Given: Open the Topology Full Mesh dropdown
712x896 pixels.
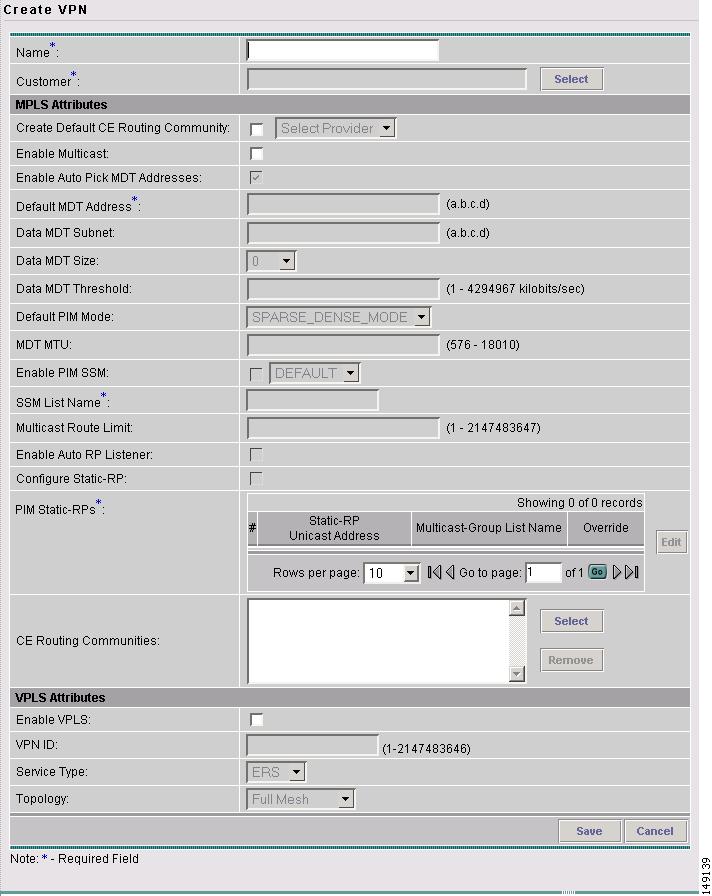Looking at the screenshot, I should 301,799.
